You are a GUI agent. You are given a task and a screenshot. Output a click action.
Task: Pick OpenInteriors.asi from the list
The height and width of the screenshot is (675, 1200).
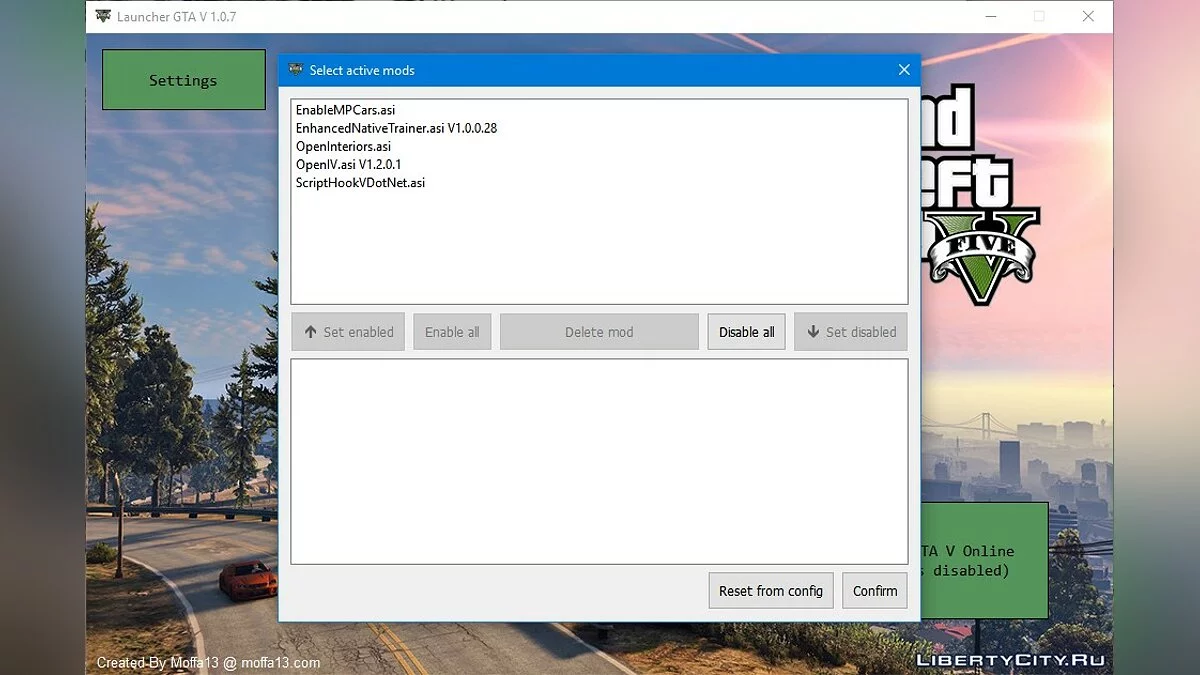tap(343, 146)
